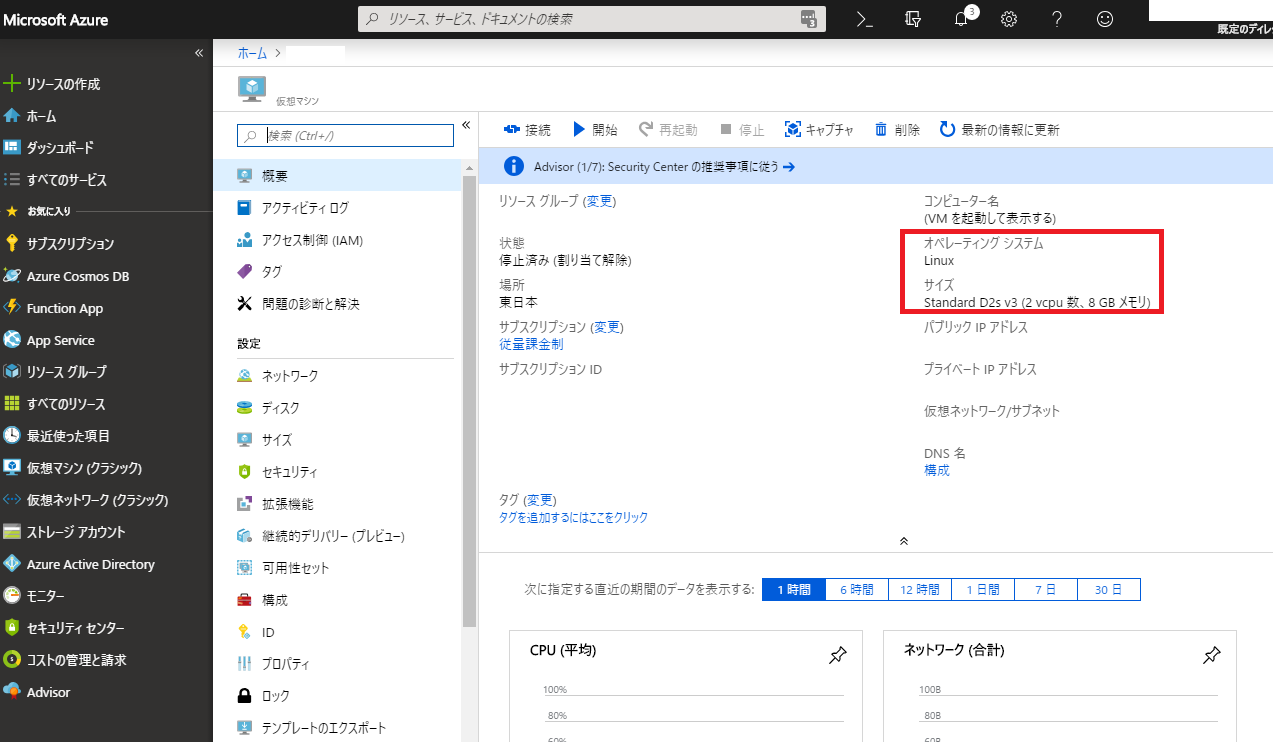Image resolution: width=1273 pixels, height=742 pixels.
Task: Click the キャプチャ capture button
Action: tap(819, 130)
